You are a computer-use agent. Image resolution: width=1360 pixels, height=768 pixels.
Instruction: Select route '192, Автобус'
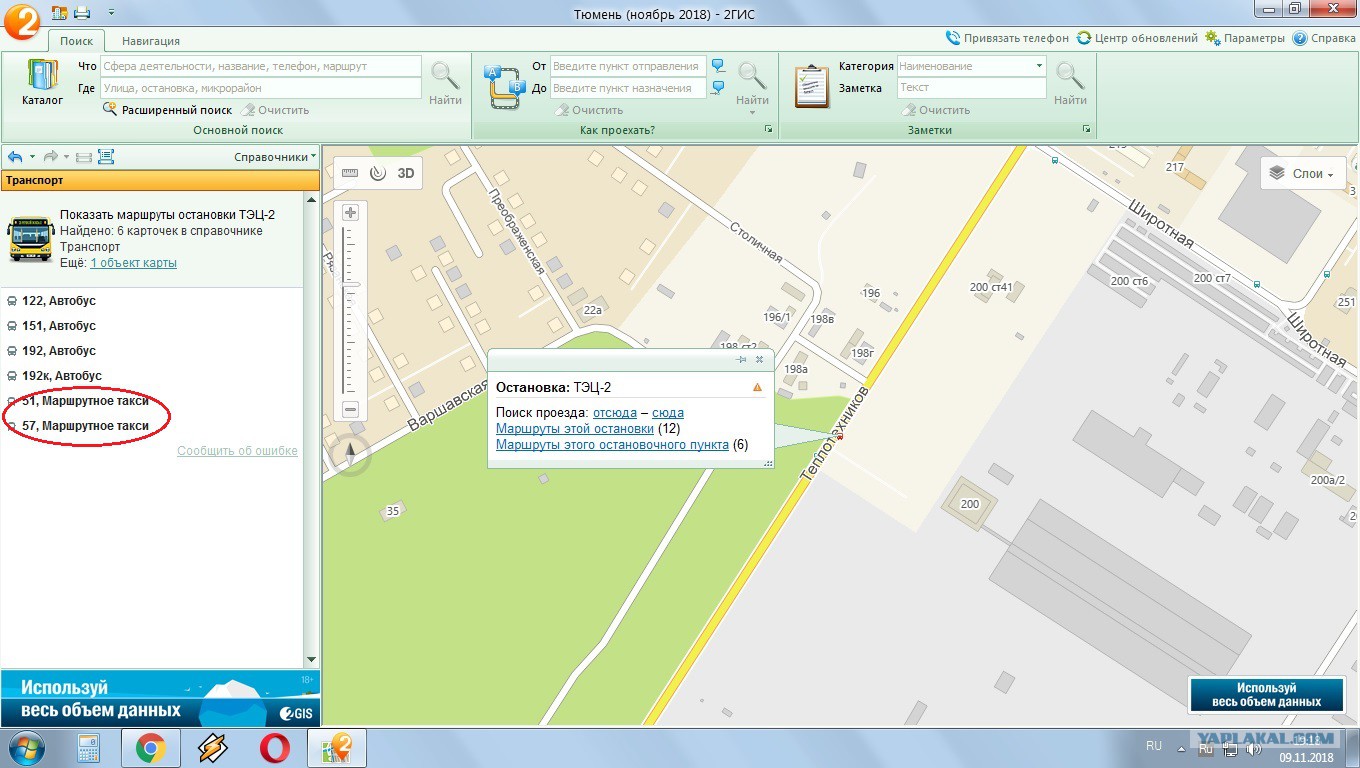click(59, 351)
